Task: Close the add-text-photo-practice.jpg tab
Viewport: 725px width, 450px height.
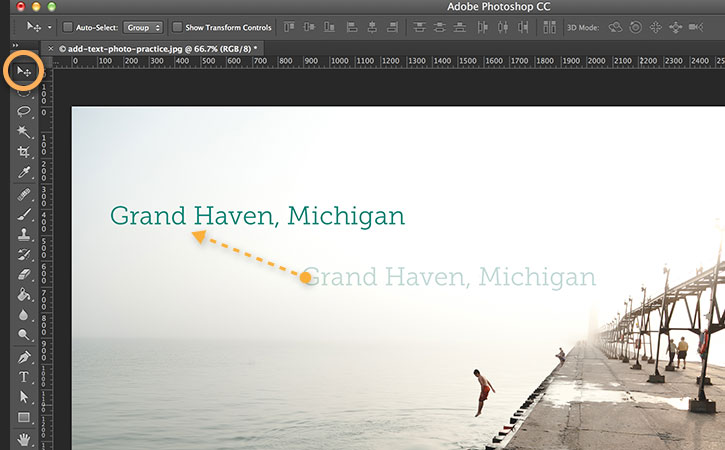Action: (x=50, y=48)
